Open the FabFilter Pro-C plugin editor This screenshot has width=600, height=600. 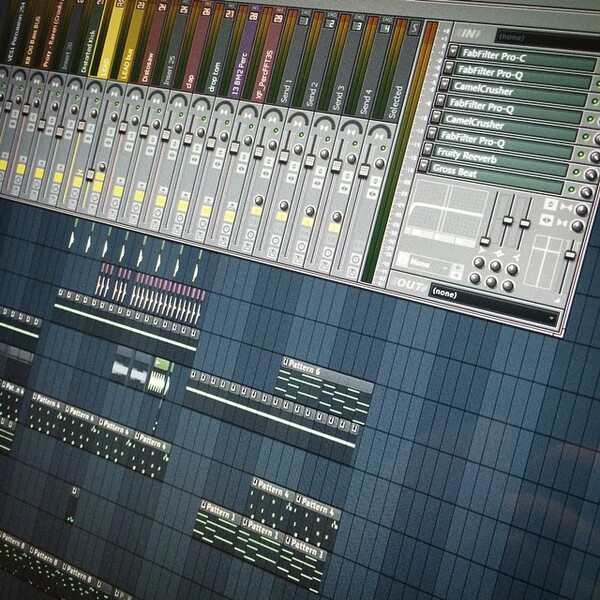[526, 58]
